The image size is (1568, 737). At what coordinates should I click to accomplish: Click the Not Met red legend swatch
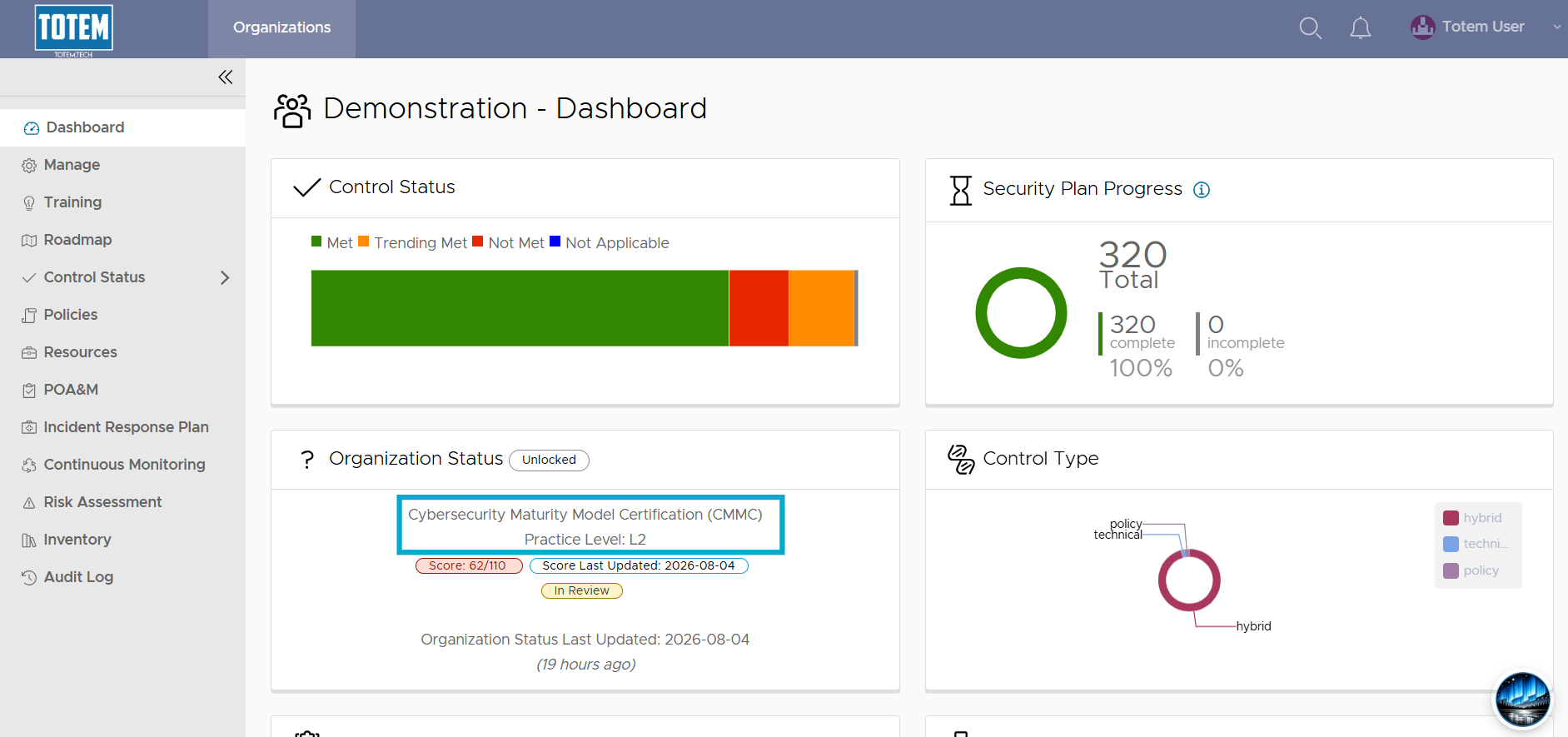[x=477, y=242]
